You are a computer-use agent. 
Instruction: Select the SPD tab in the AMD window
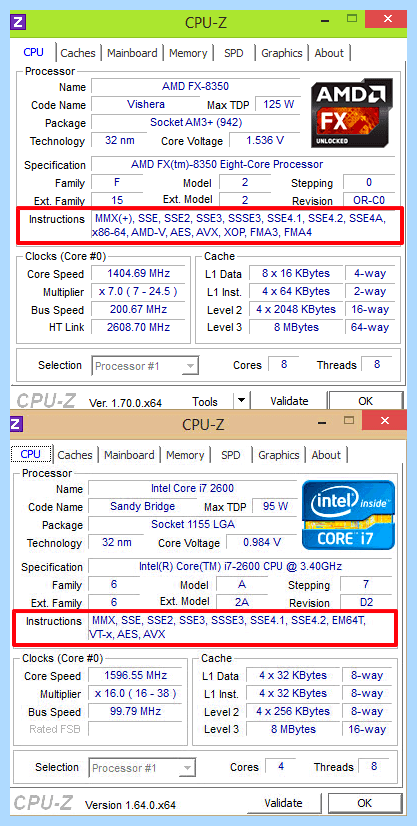(x=234, y=53)
